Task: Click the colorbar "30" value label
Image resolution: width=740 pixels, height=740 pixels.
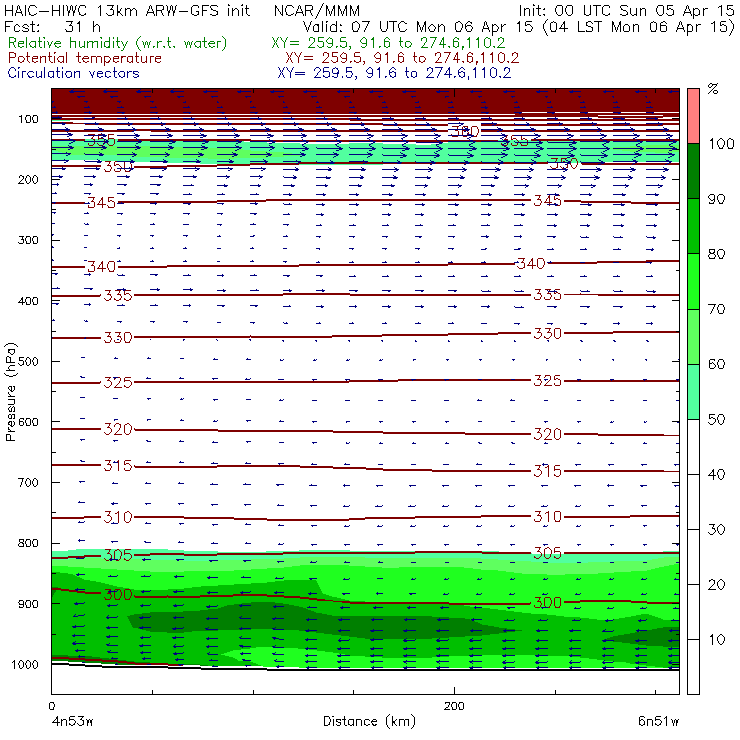Action: pyautogui.click(x=716, y=530)
